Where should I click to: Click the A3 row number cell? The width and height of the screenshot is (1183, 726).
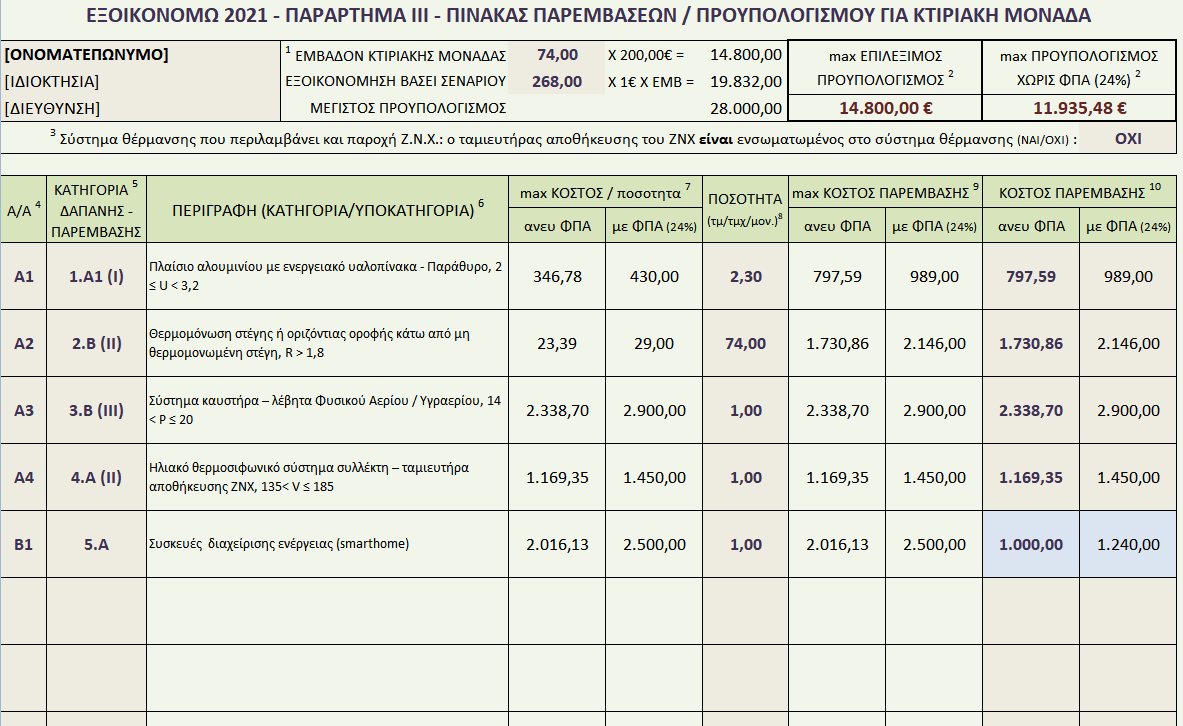[23, 411]
